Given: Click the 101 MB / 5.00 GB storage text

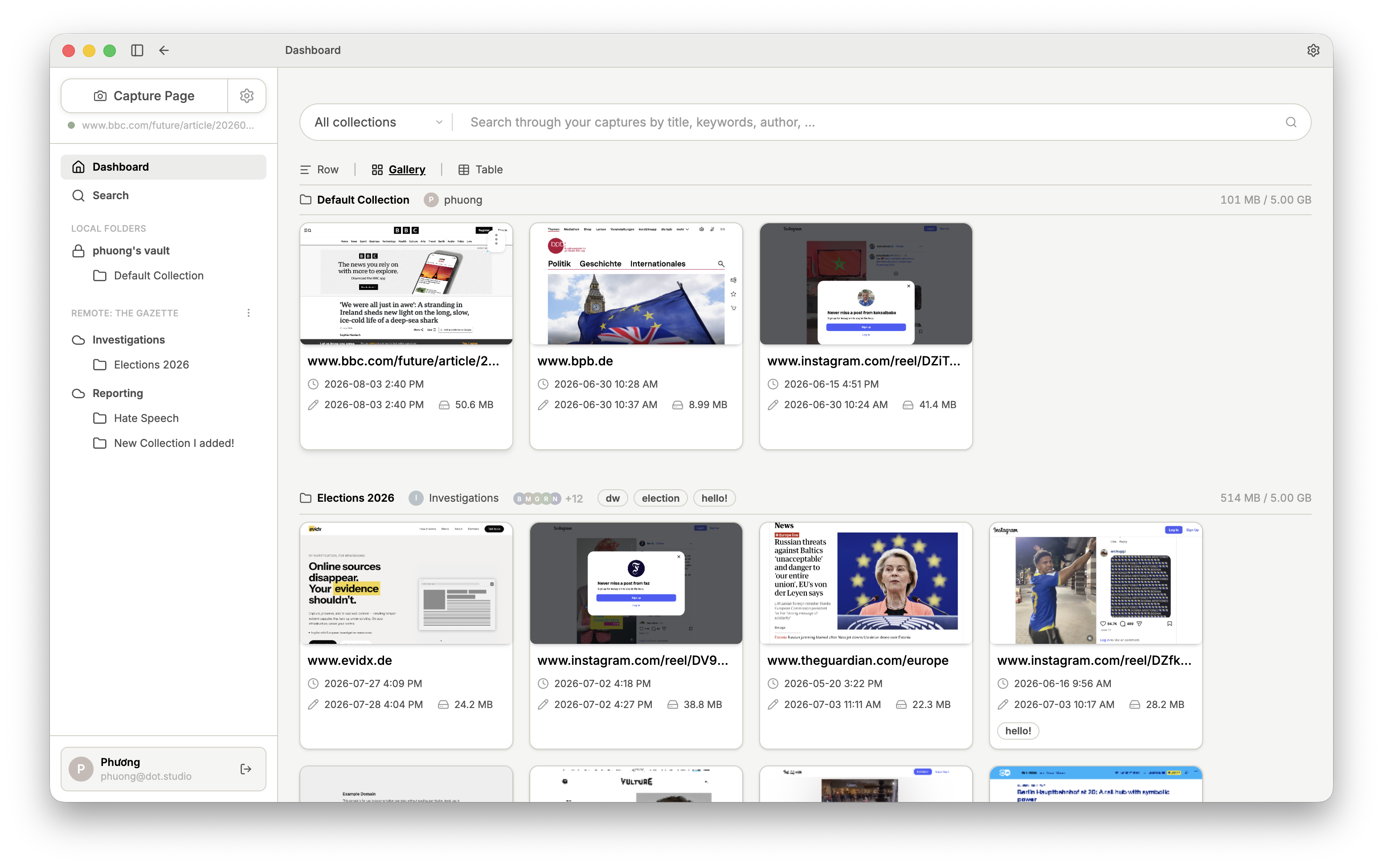Looking at the screenshot, I should 1265,200.
